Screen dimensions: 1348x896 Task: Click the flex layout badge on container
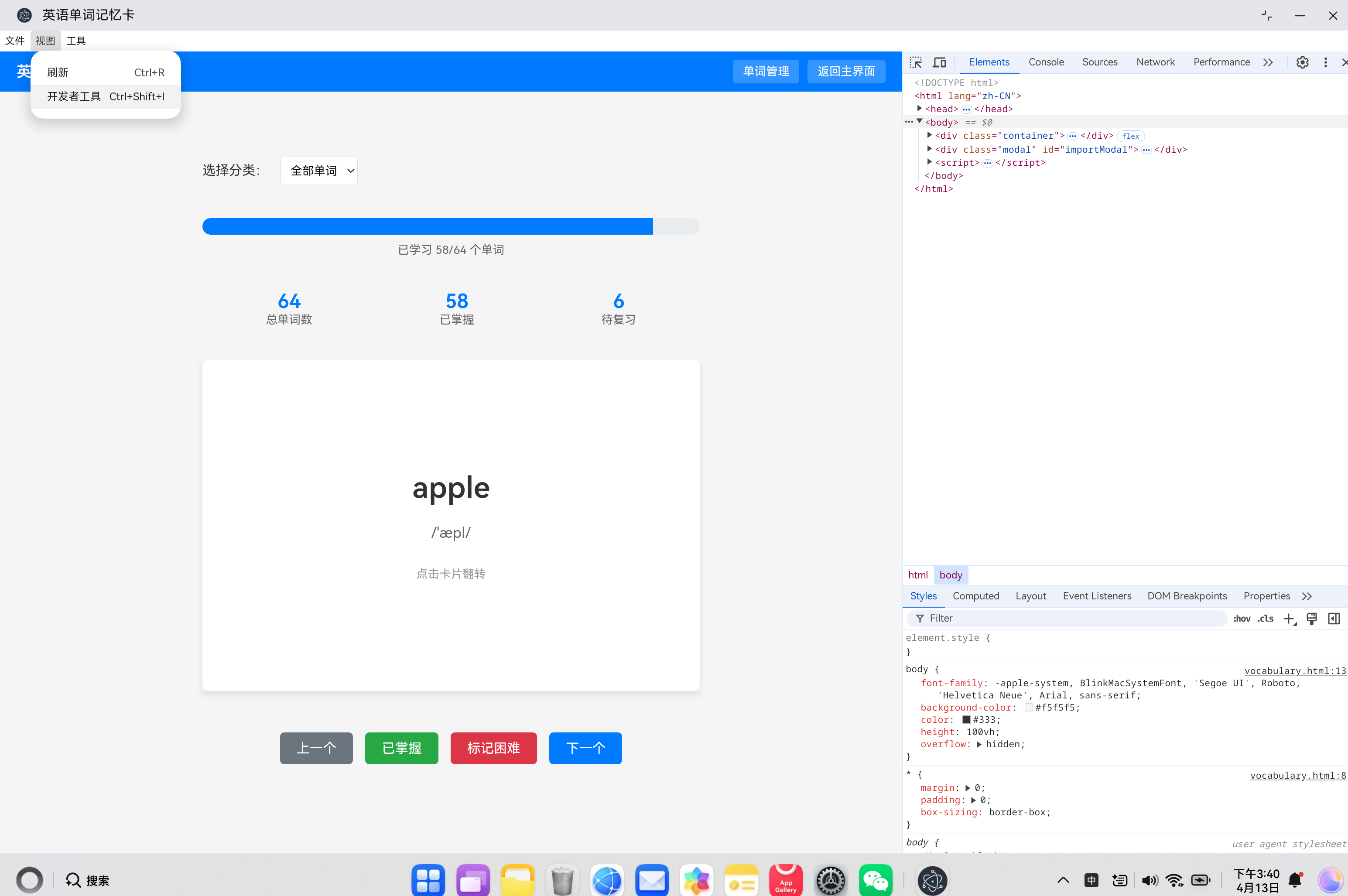[1130, 136]
